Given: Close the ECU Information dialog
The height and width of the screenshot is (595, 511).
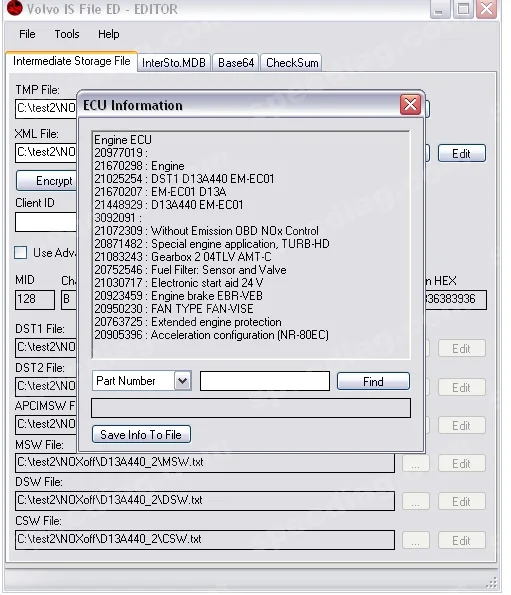Looking at the screenshot, I should pos(410,104).
